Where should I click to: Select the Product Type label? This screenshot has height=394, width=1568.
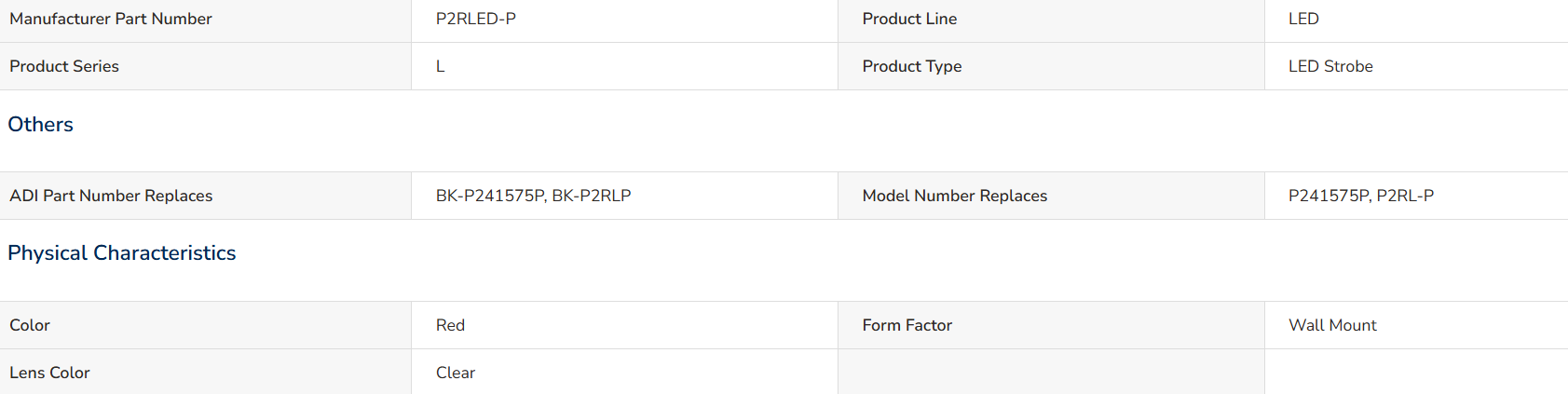tap(912, 66)
